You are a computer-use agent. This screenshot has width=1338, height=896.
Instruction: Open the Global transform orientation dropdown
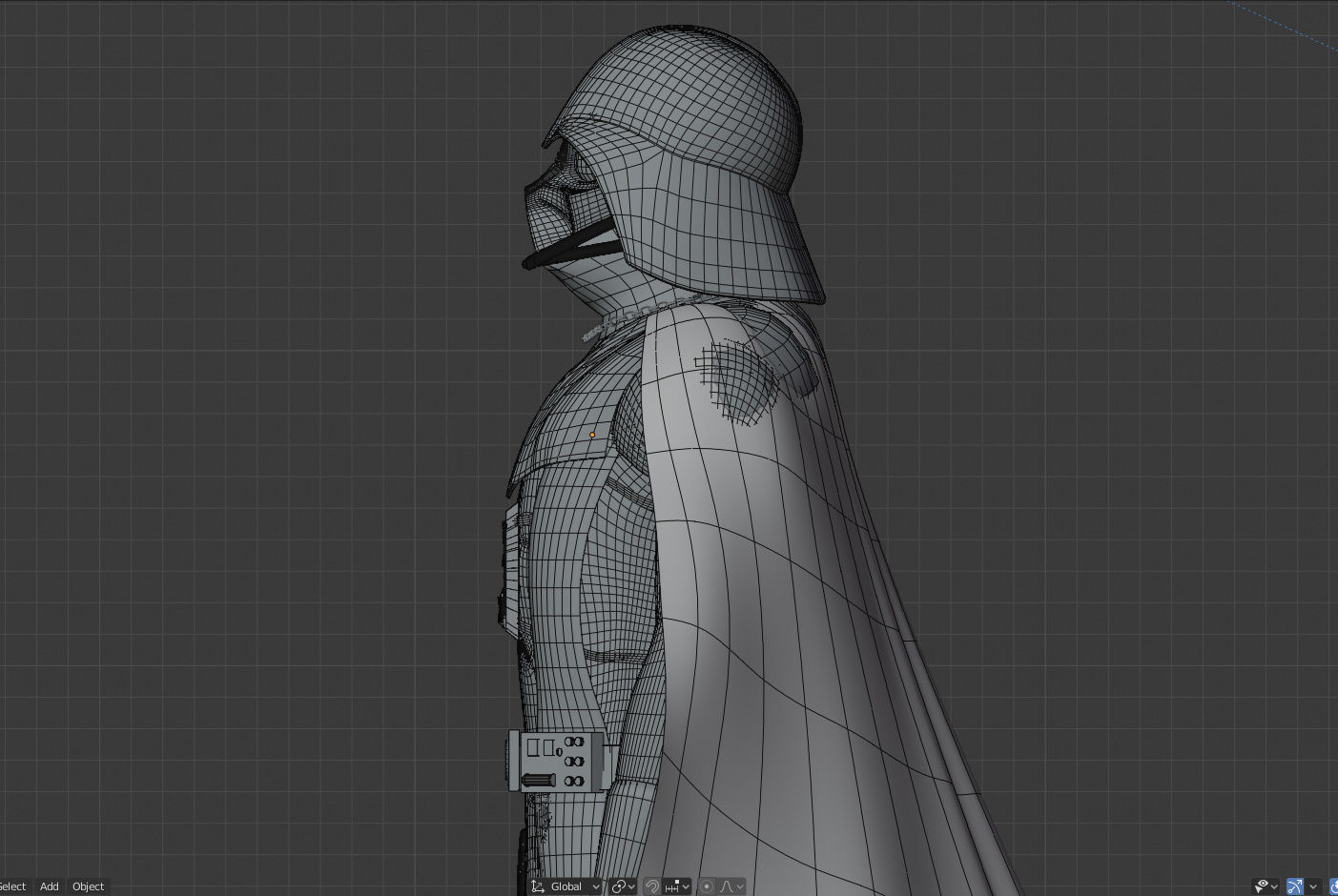[x=566, y=886]
